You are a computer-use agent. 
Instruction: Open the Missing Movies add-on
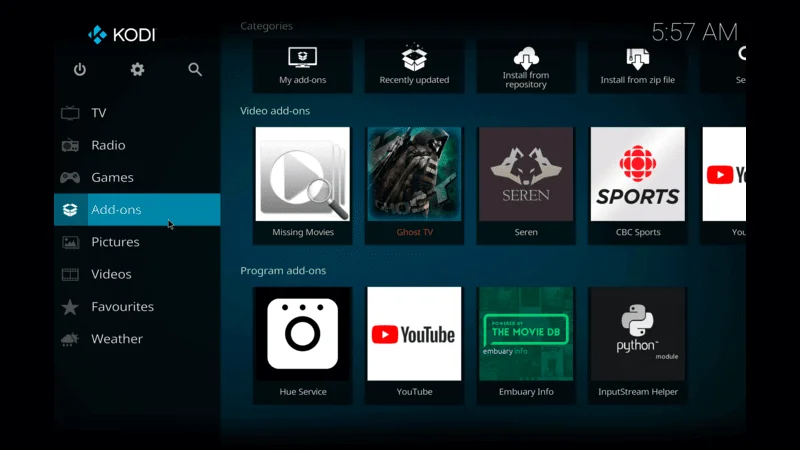303,185
